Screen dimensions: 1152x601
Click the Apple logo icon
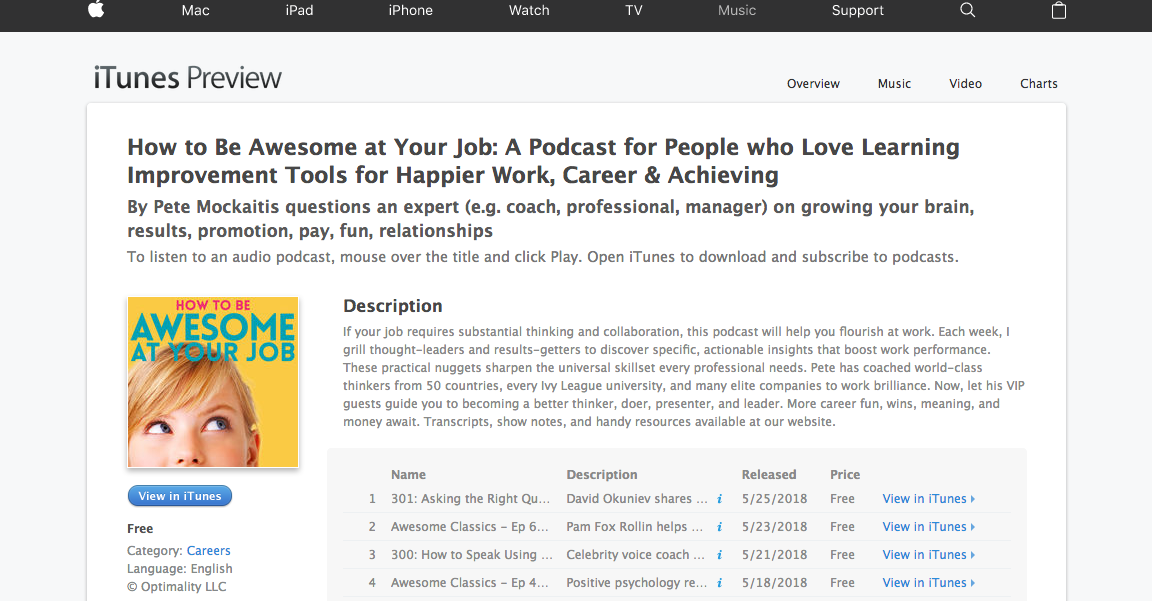[96, 10]
